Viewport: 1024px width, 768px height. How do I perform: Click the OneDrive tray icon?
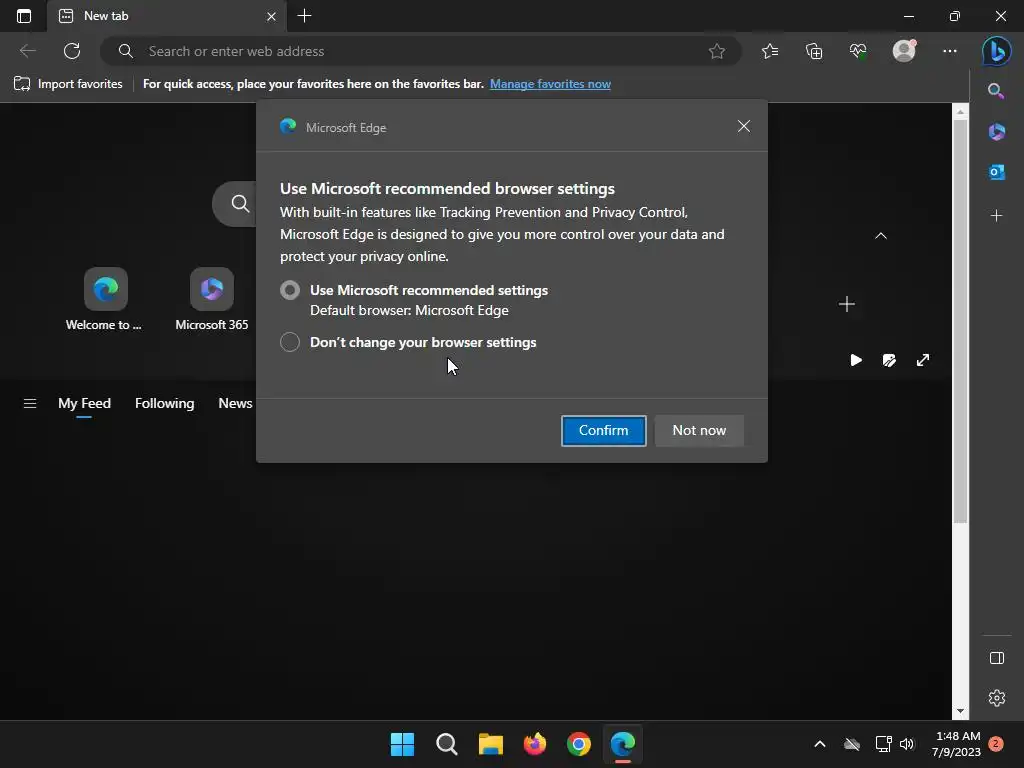pyautogui.click(x=852, y=744)
